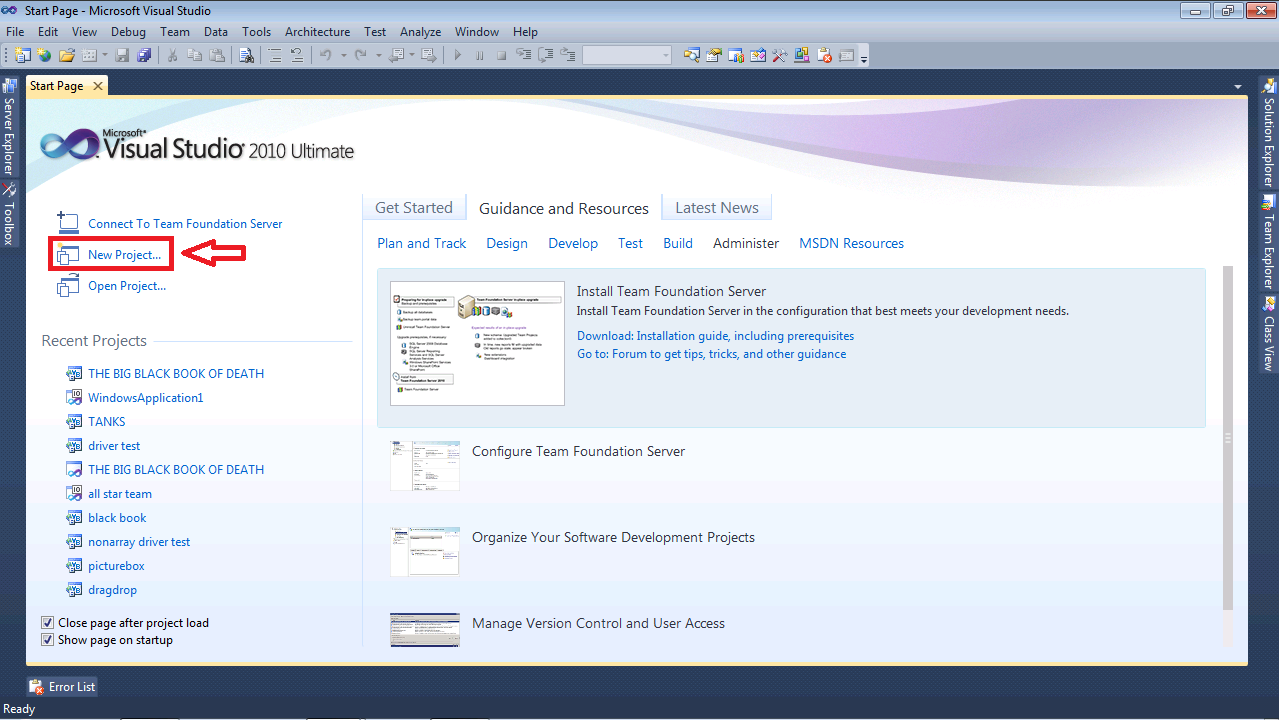Click the New Project toolbar icon
The image size is (1280, 720).
23,55
